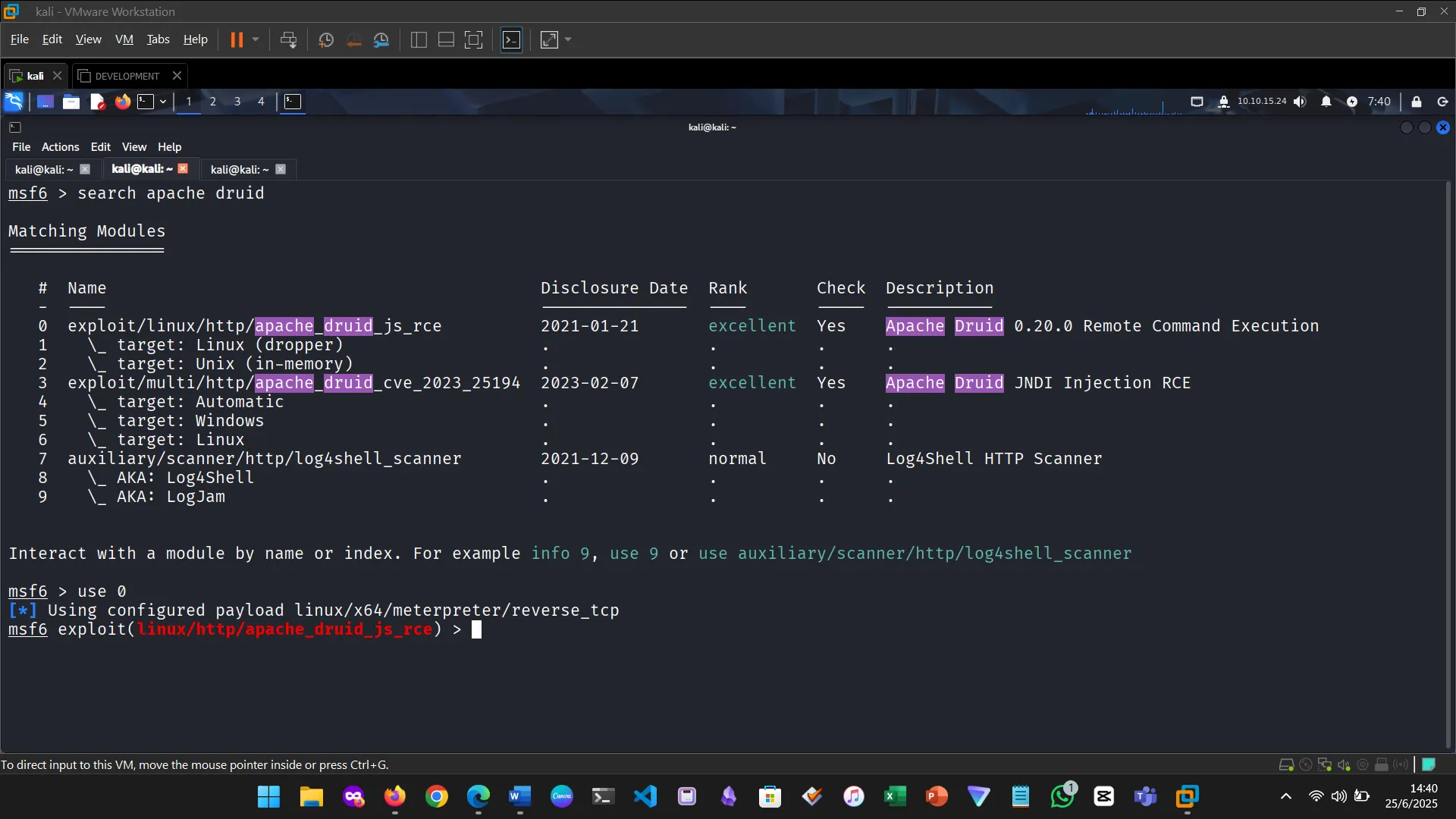1456x819 pixels.
Task: Open the text editor from the Kali panel
Action: [x=97, y=101]
